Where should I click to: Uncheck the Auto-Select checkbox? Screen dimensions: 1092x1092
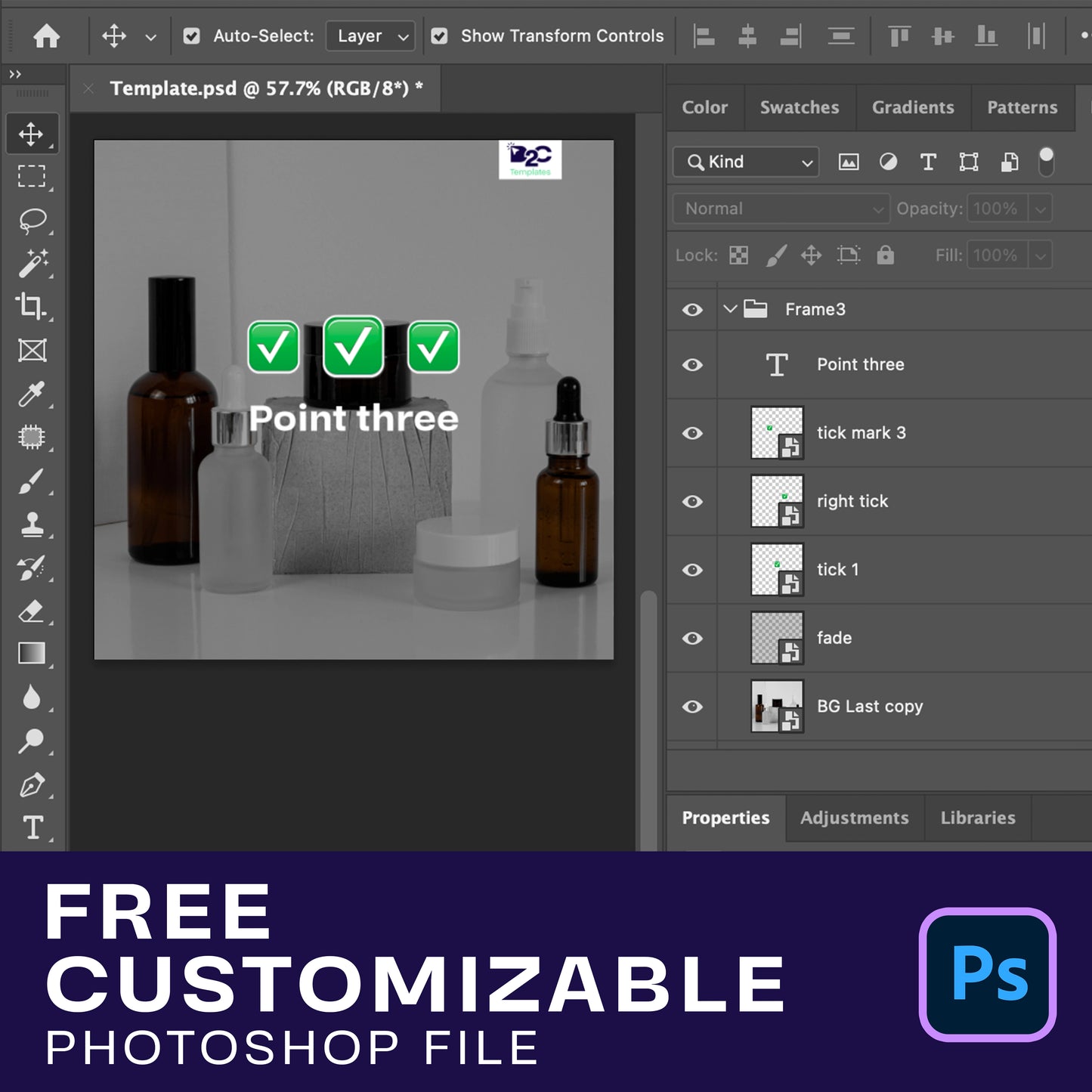pyautogui.click(x=192, y=36)
